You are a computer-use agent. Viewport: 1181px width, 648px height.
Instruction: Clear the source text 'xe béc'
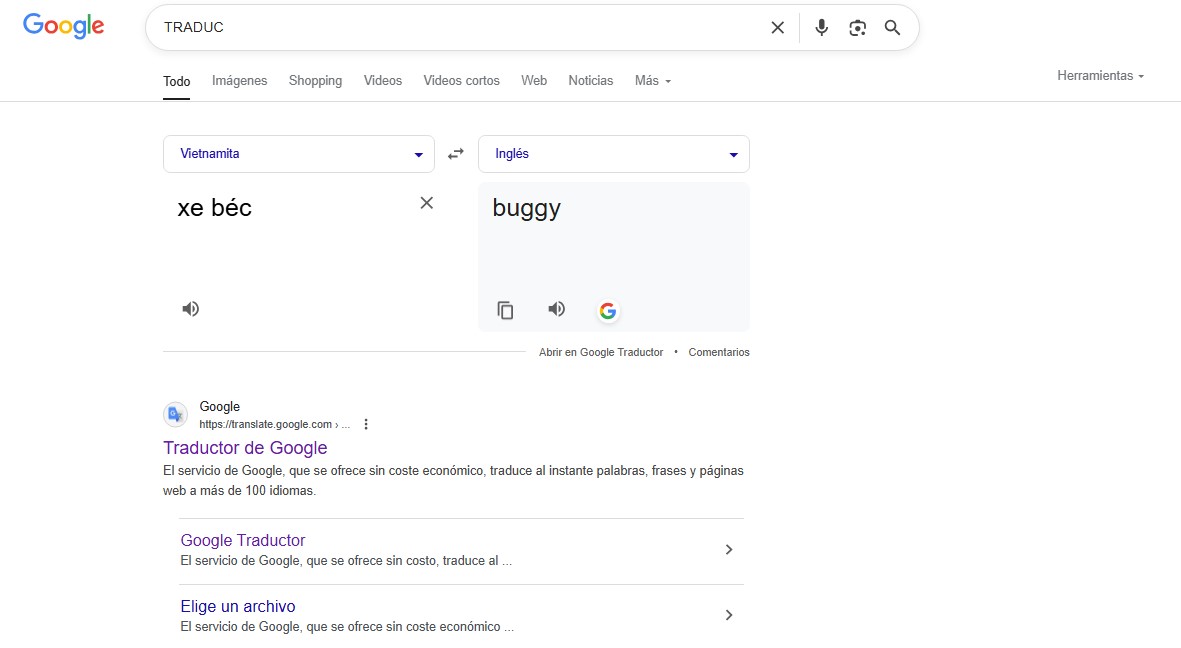click(426, 203)
